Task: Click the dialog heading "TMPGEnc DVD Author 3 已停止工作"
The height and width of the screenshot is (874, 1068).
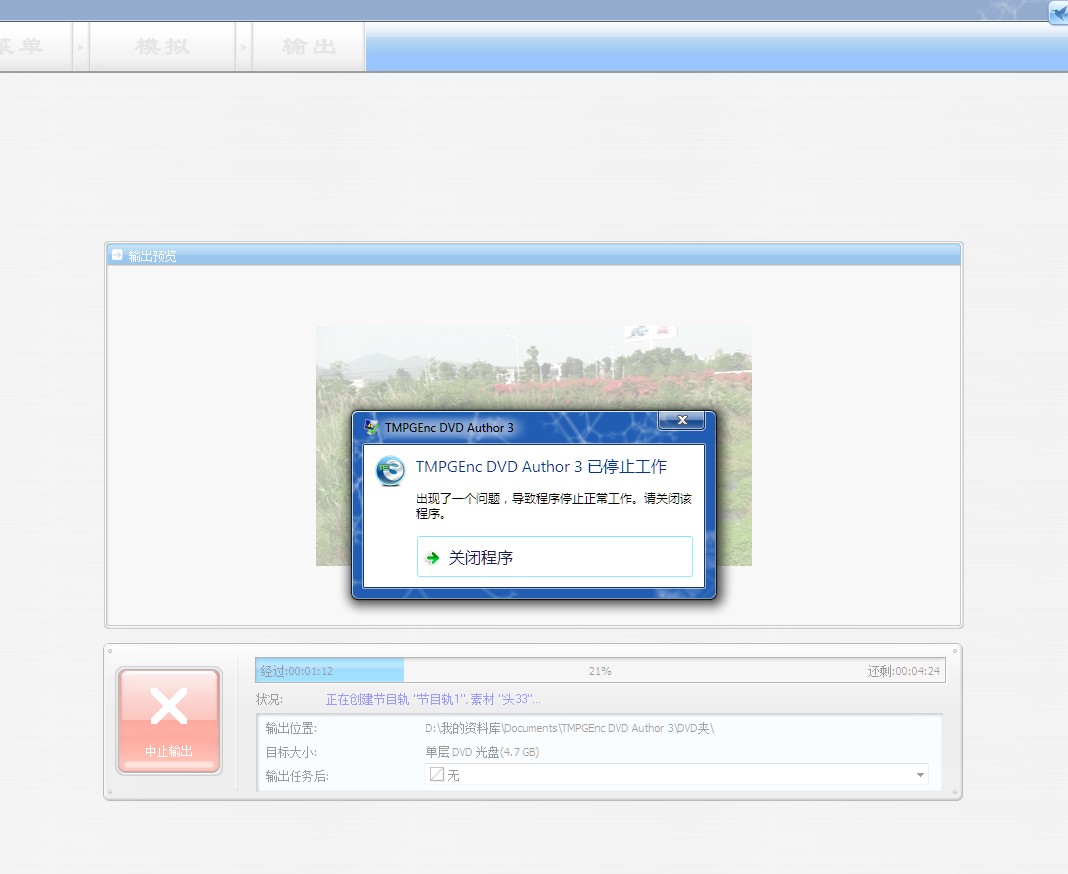Action: pos(541,467)
